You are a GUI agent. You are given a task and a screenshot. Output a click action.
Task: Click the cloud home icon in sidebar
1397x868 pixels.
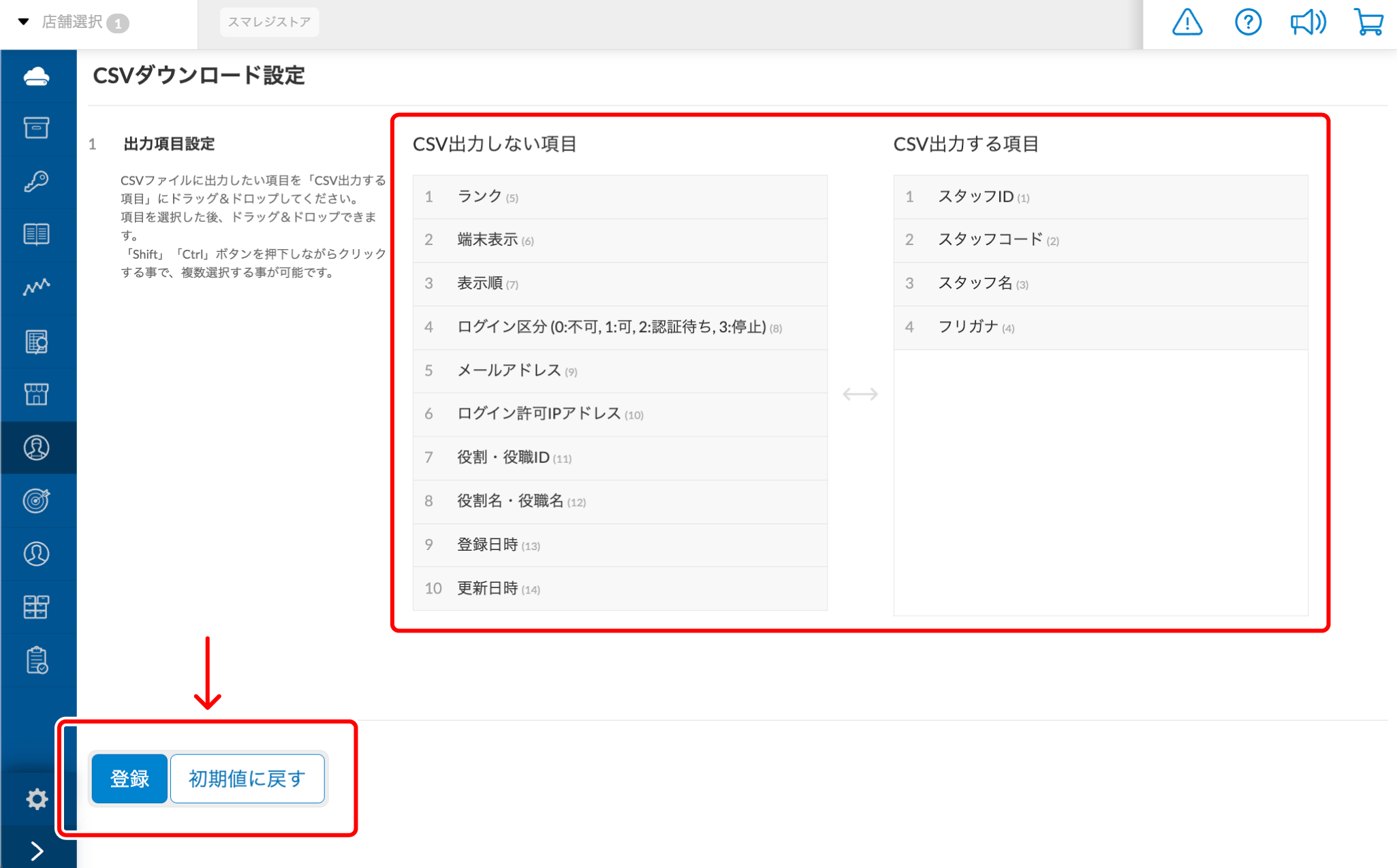point(37,76)
